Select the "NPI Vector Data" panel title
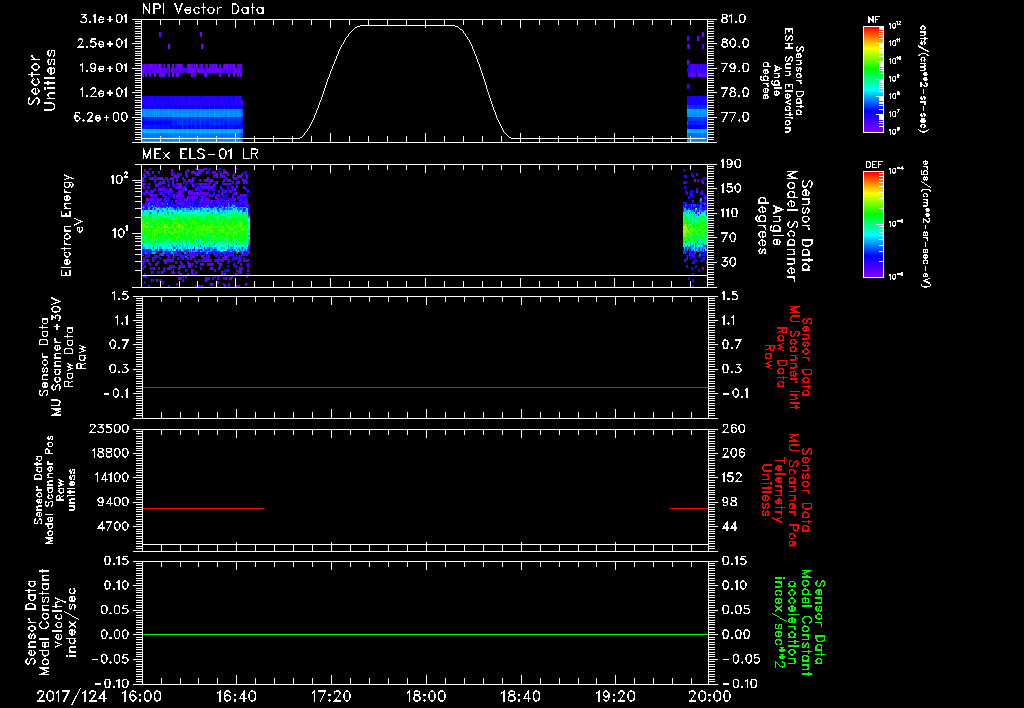1024x708 pixels. pyautogui.click(x=203, y=9)
